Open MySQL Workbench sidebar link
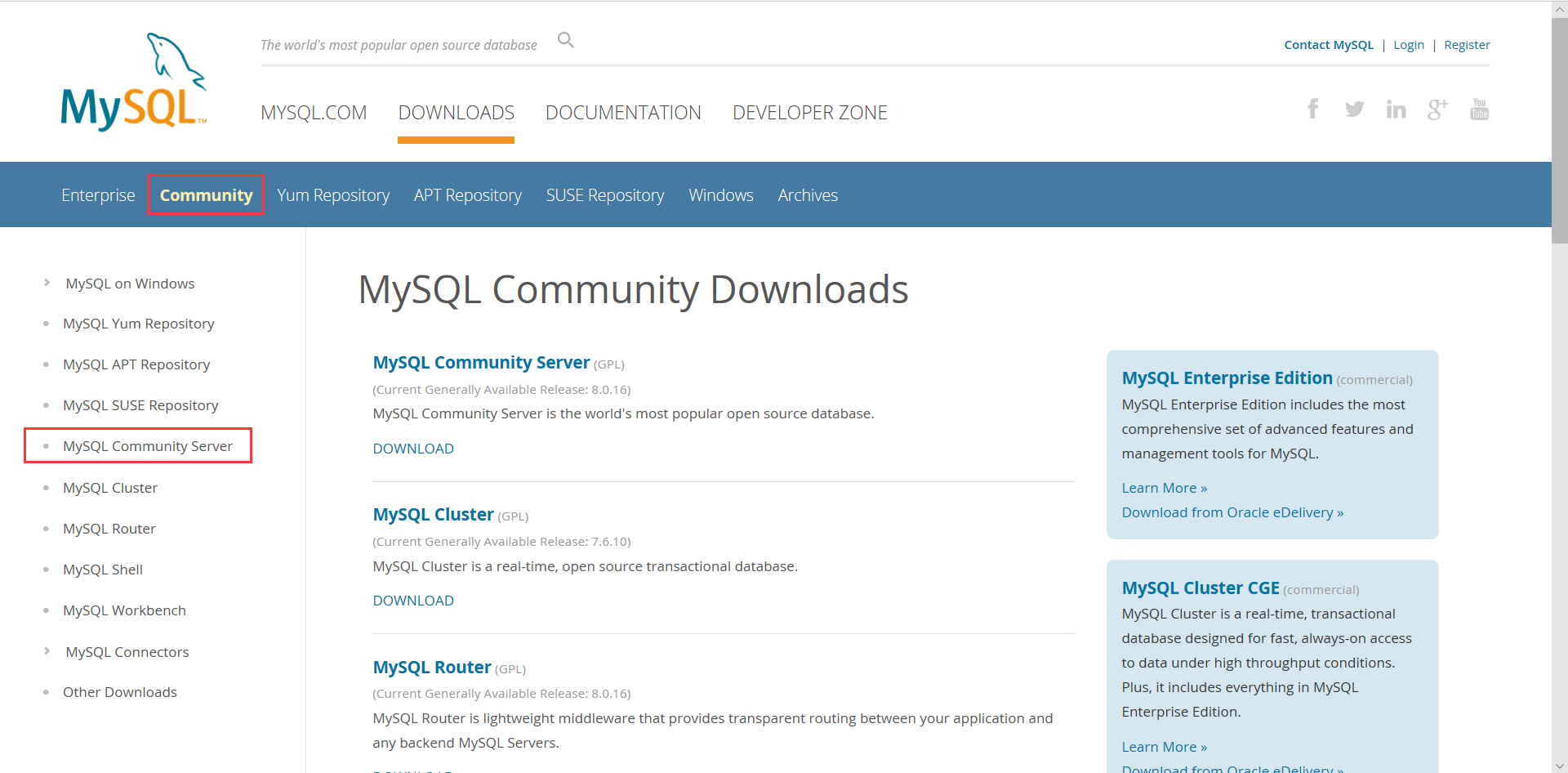Viewport: 1568px width, 773px height. (x=124, y=610)
